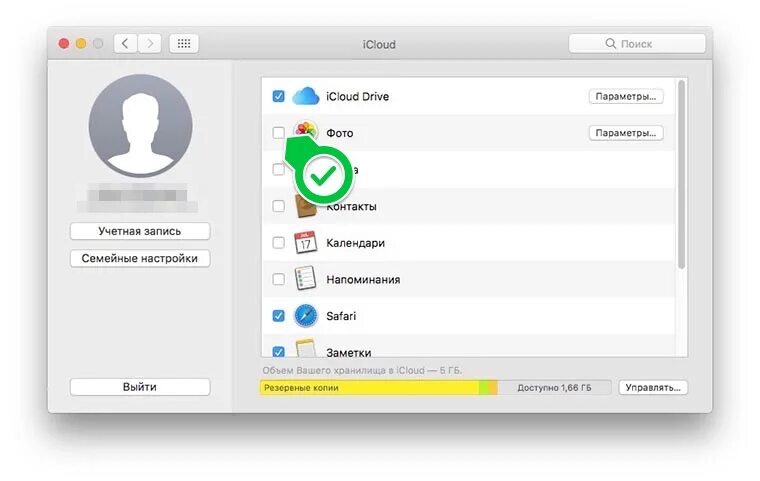The height and width of the screenshot is (481, 760).
Task: Click the red close window button
Action: click(x=63, y=44)
